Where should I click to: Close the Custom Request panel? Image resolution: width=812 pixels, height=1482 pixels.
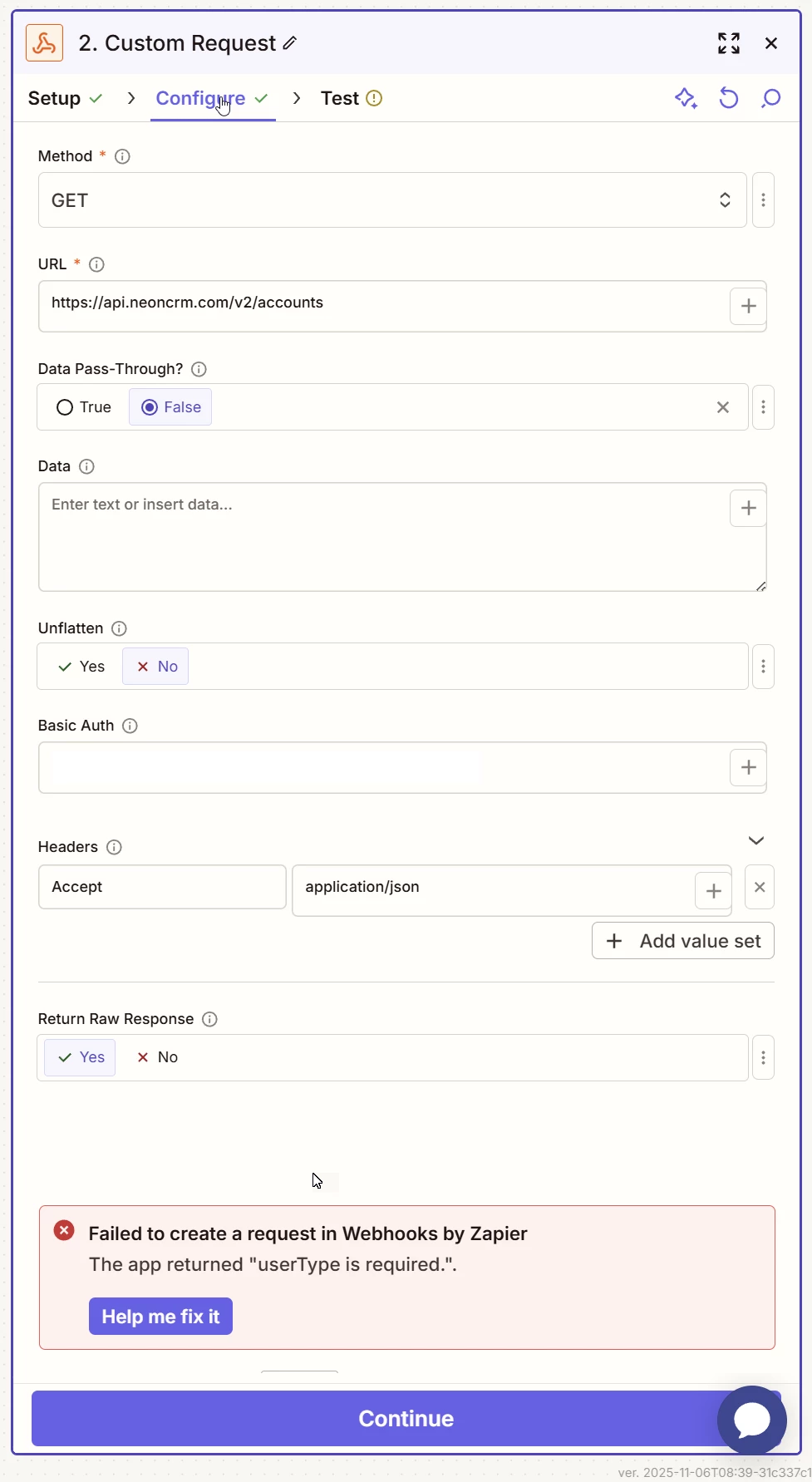coord(771,43)
